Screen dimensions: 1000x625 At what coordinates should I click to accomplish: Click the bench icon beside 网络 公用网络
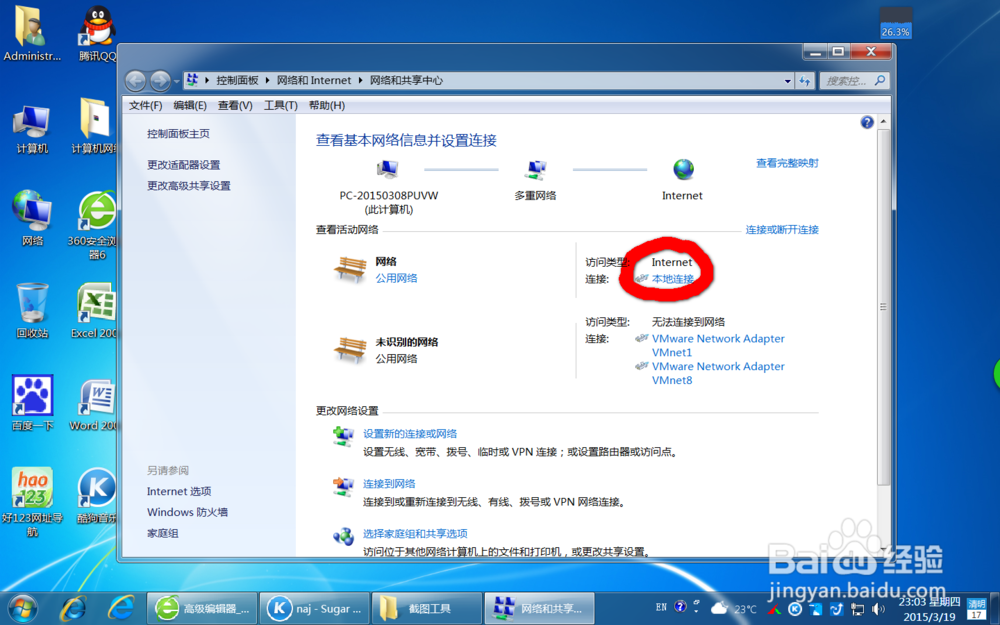tap(352, 267)
